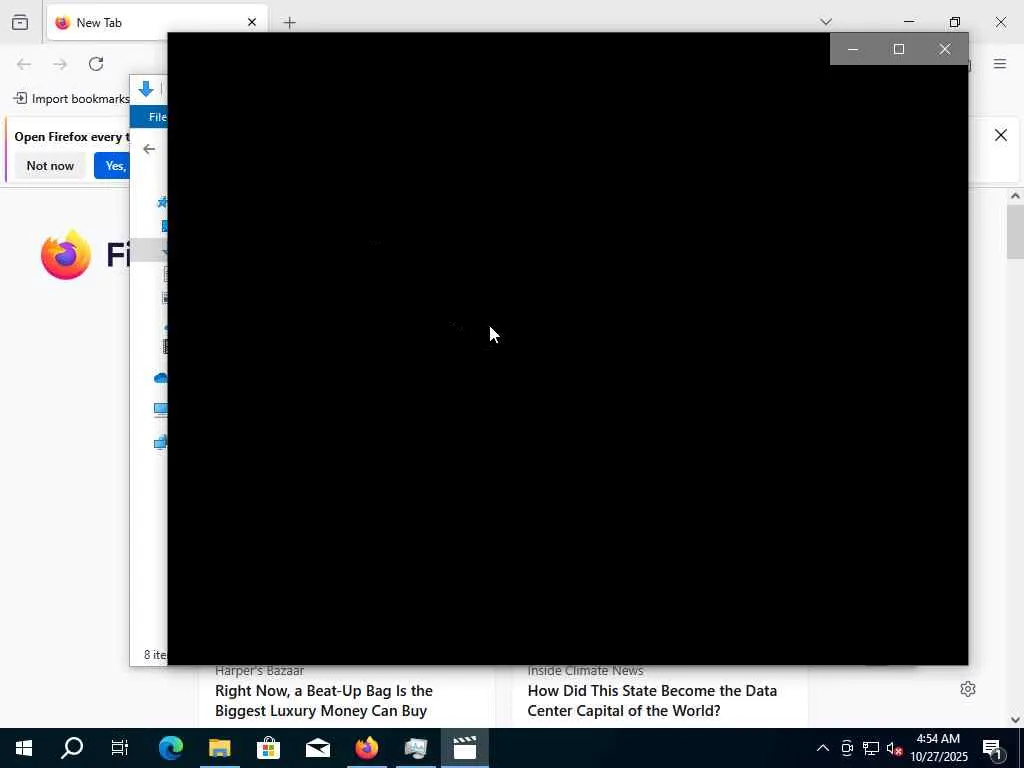This screenshot has height=768, width=1024.
Task: Click Firefox page vertical scrollbar thumb
Action: click(1015, 232)
